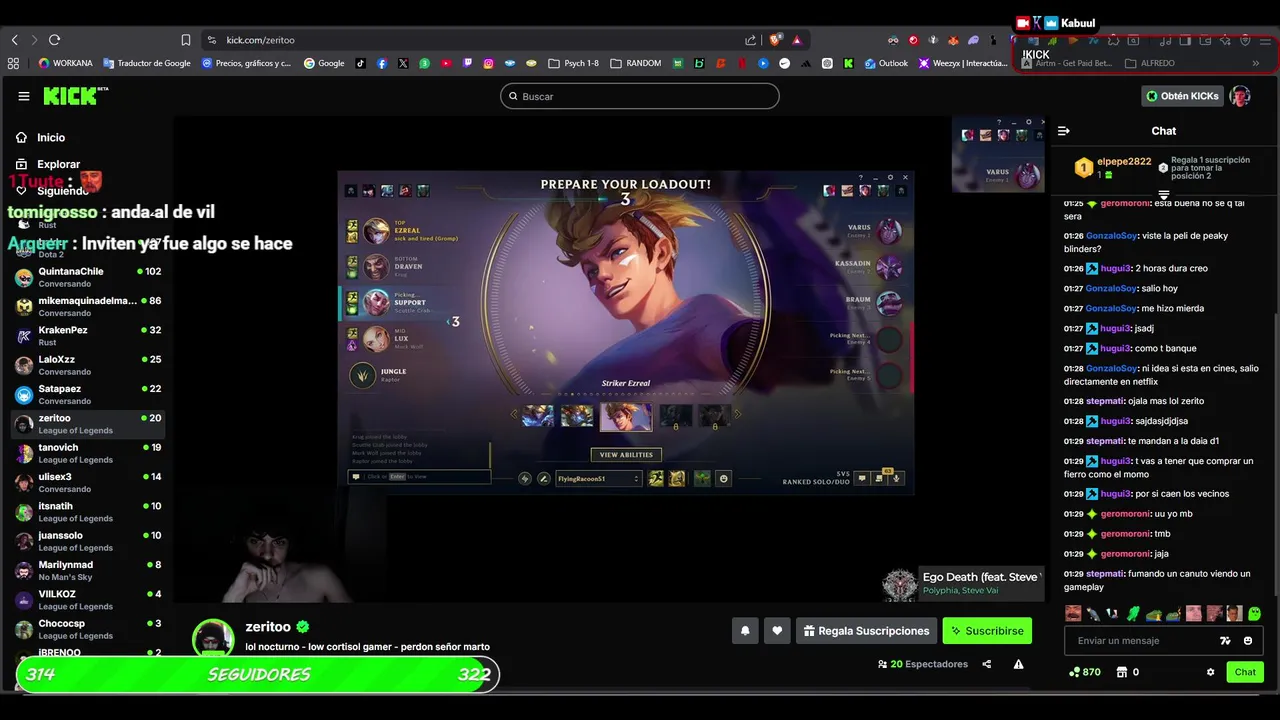Share the stream with share icon
1280x720 pixels.
(x=987, y=664)
